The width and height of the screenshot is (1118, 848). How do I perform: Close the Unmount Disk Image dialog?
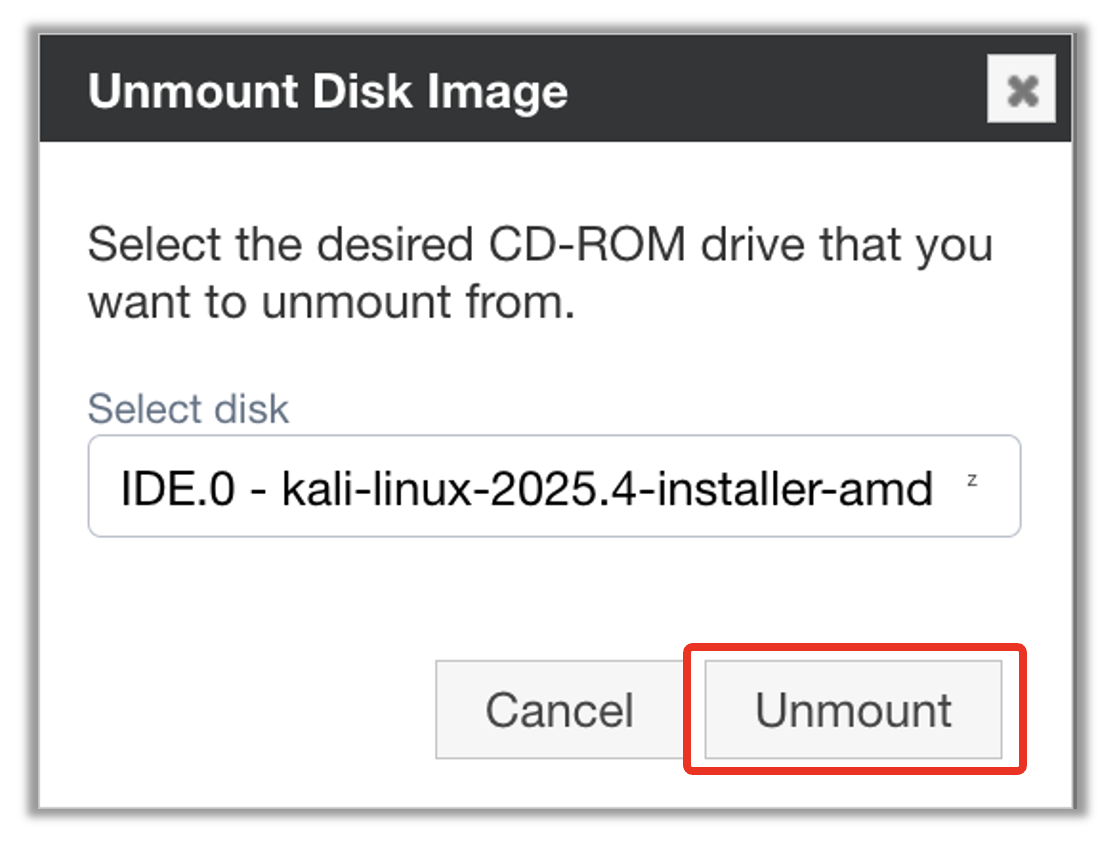(1021, 91)
